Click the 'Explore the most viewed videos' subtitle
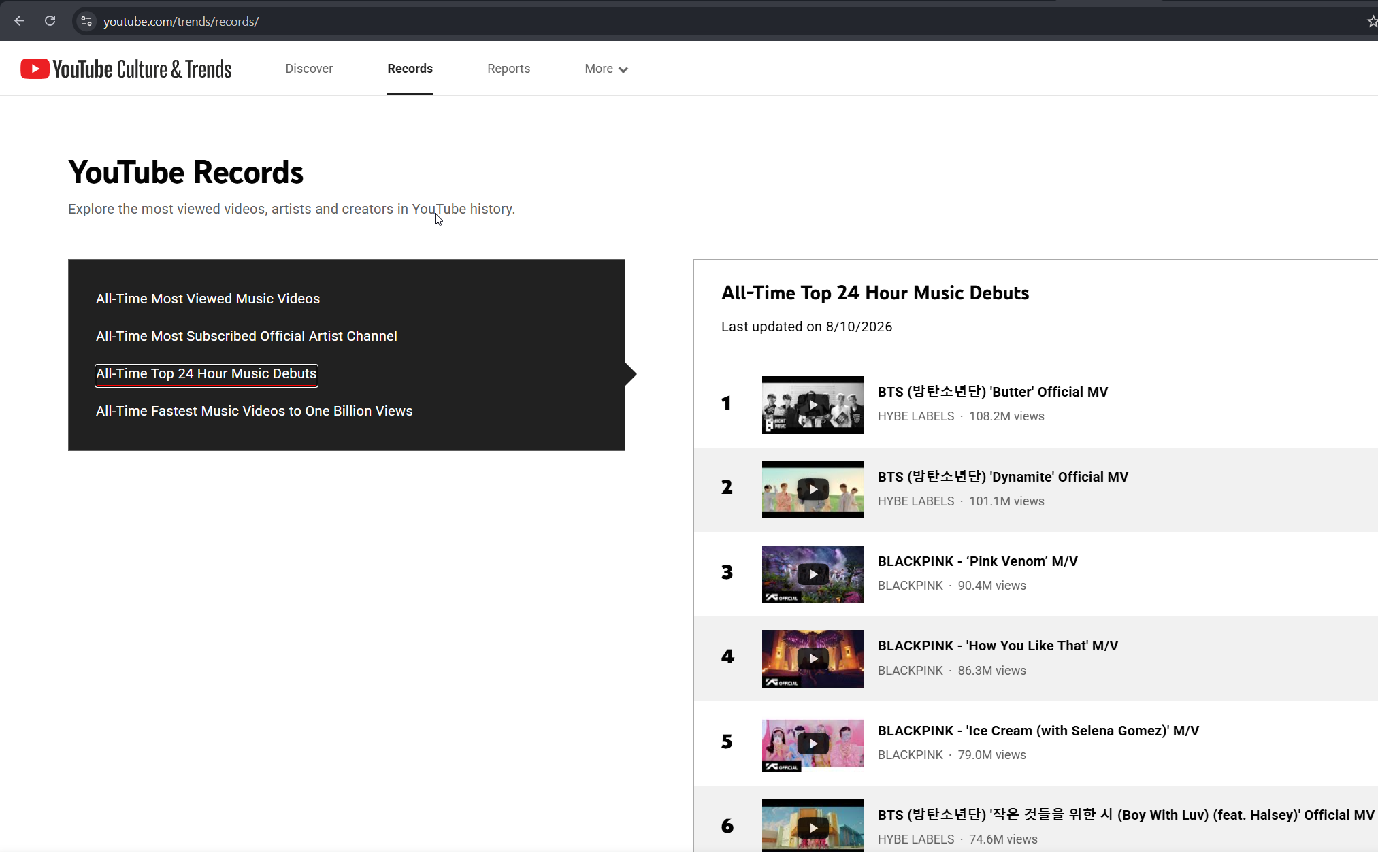This screenshot has height=868, width=1378. click(291, 209)
